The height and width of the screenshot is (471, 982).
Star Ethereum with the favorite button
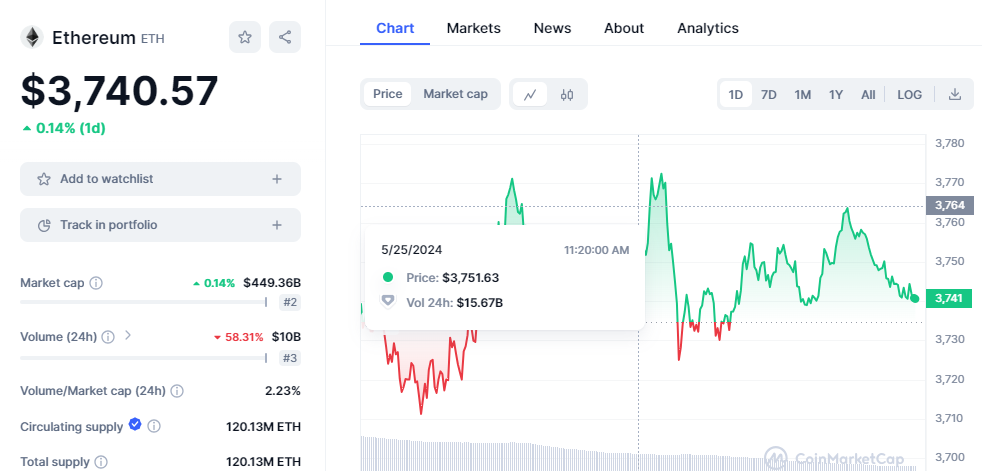pyautogui.click(x=245, y=37)
